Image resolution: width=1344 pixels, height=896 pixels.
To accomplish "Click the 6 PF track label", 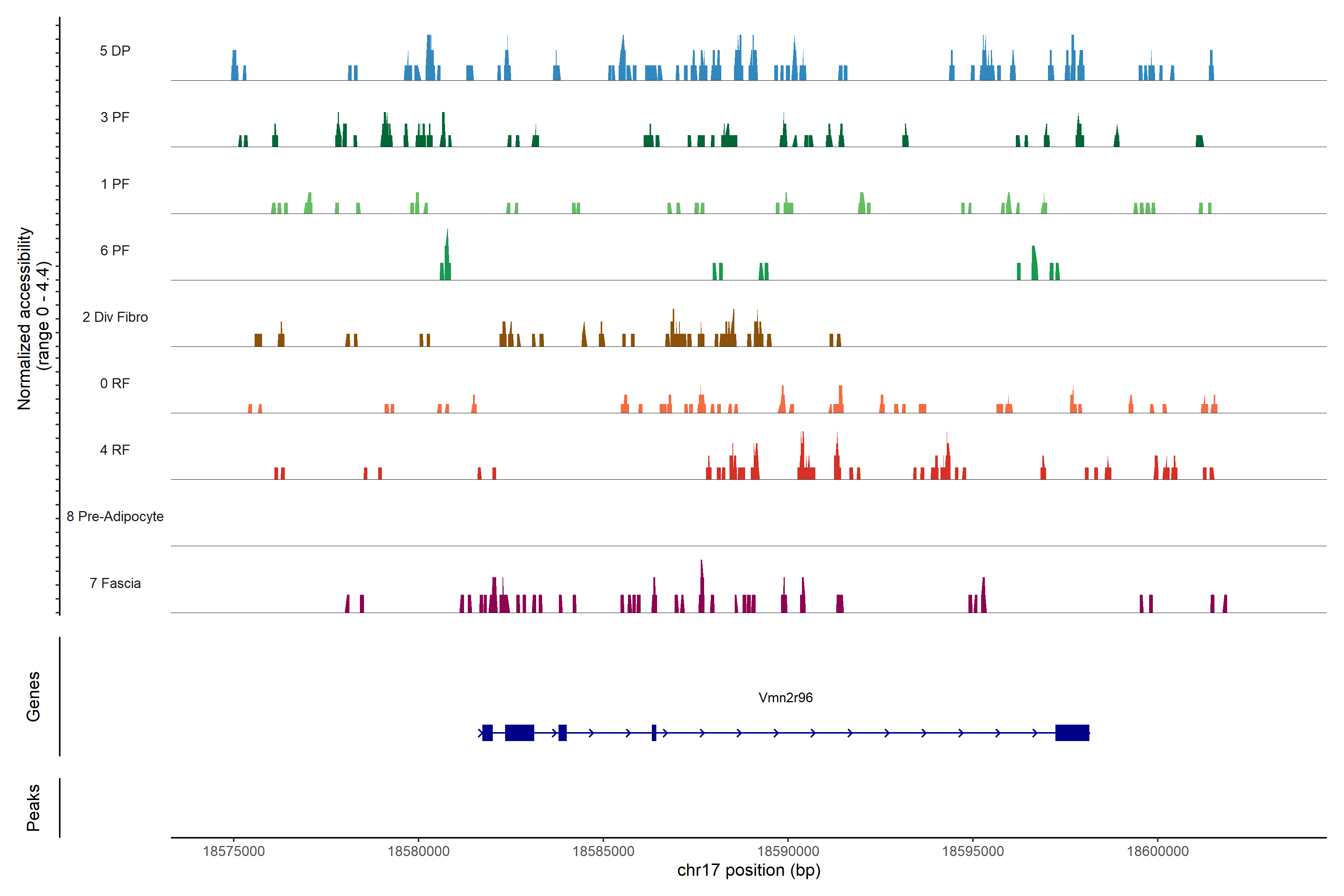I will pyautogui.click(x=115, y=250).
